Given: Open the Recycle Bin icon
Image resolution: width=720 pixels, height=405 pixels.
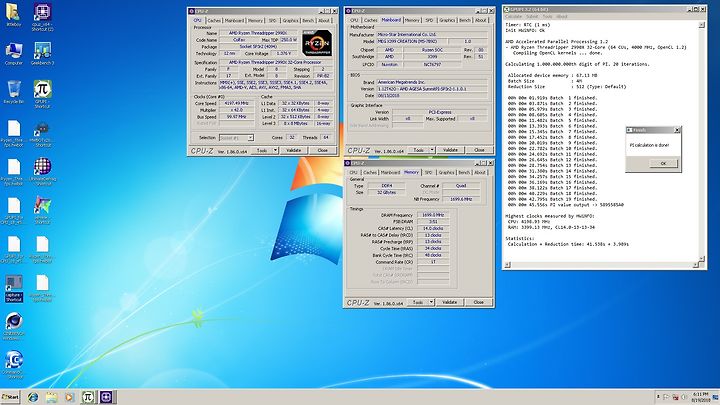Looking at the screenshot, I should click(14, 90).
